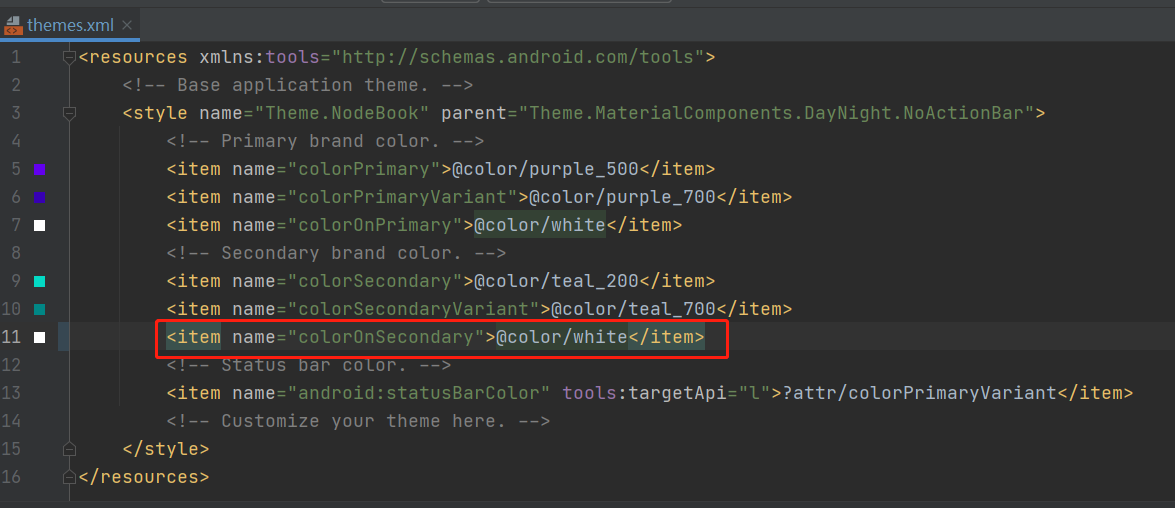Switch to the themes.xml editor tab
The image size is (1175, 508).
pyautogui.click(x=70, y=25)
